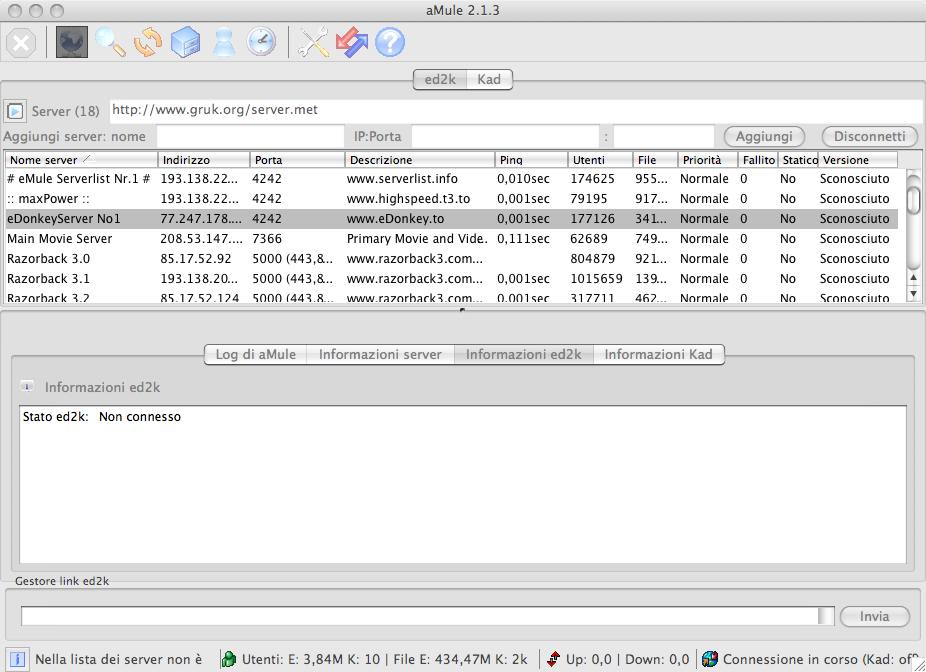Select the 'Razorback 3.0' server row

452,259
